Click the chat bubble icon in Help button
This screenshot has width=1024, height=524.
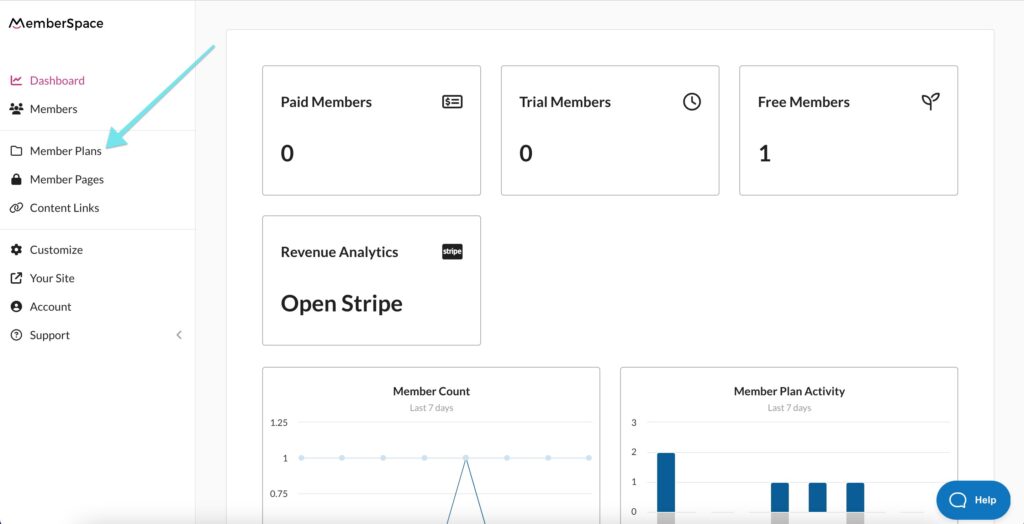(x=957, y=500)
